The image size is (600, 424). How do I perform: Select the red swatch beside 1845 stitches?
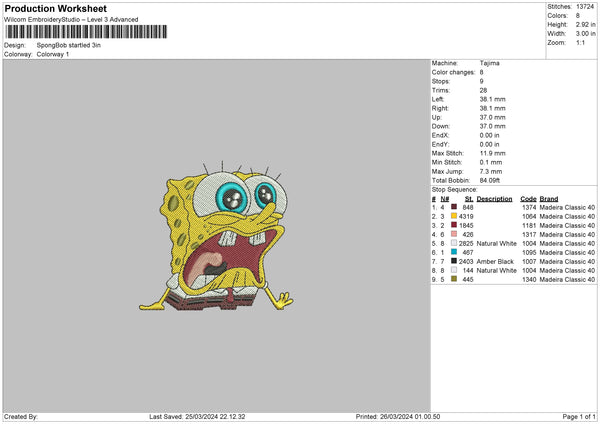click(x=454, y=225)
